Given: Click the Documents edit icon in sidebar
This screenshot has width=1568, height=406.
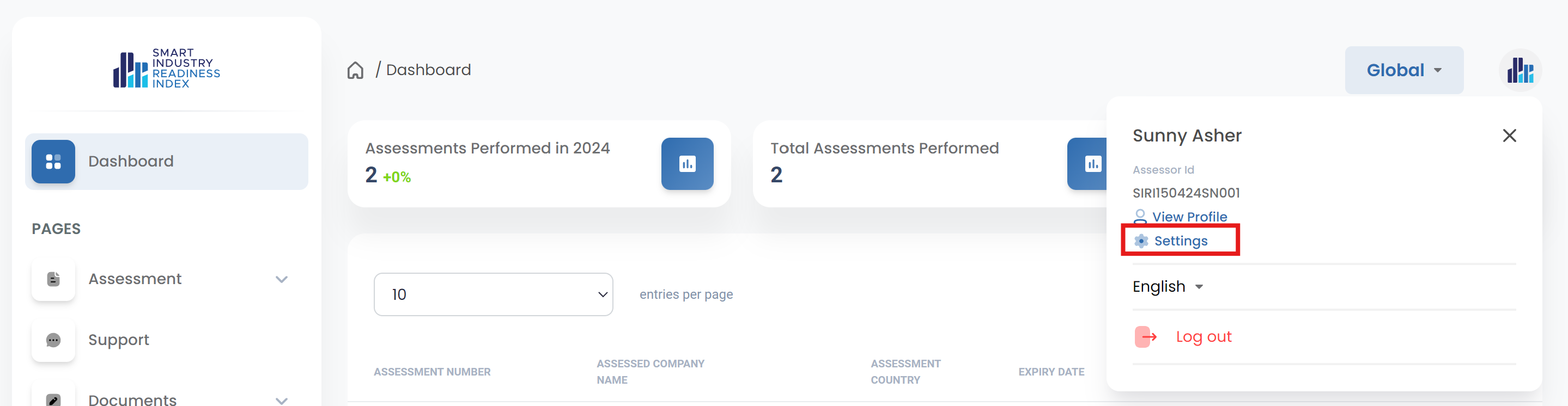Looking at the screenshot, I should 53,399.
